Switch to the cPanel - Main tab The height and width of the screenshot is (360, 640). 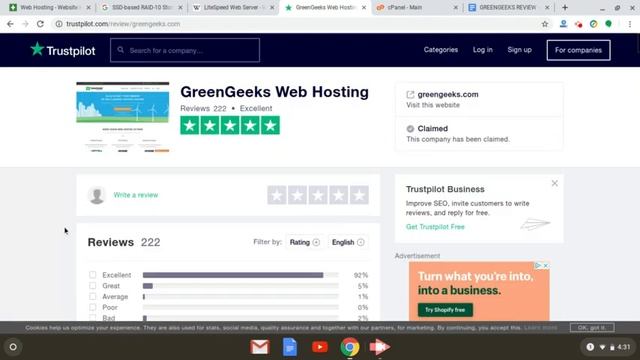(x=417, y=7)
